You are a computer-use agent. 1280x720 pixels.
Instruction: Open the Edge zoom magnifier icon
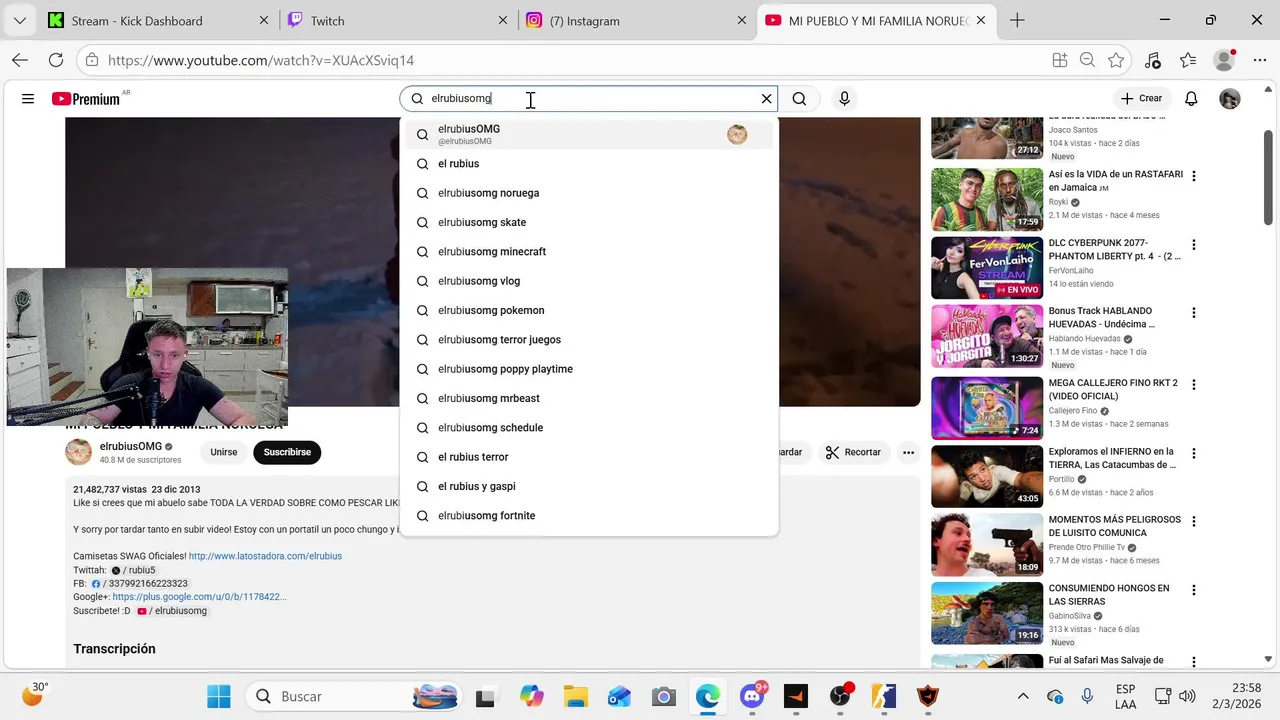coord(1087,60)
